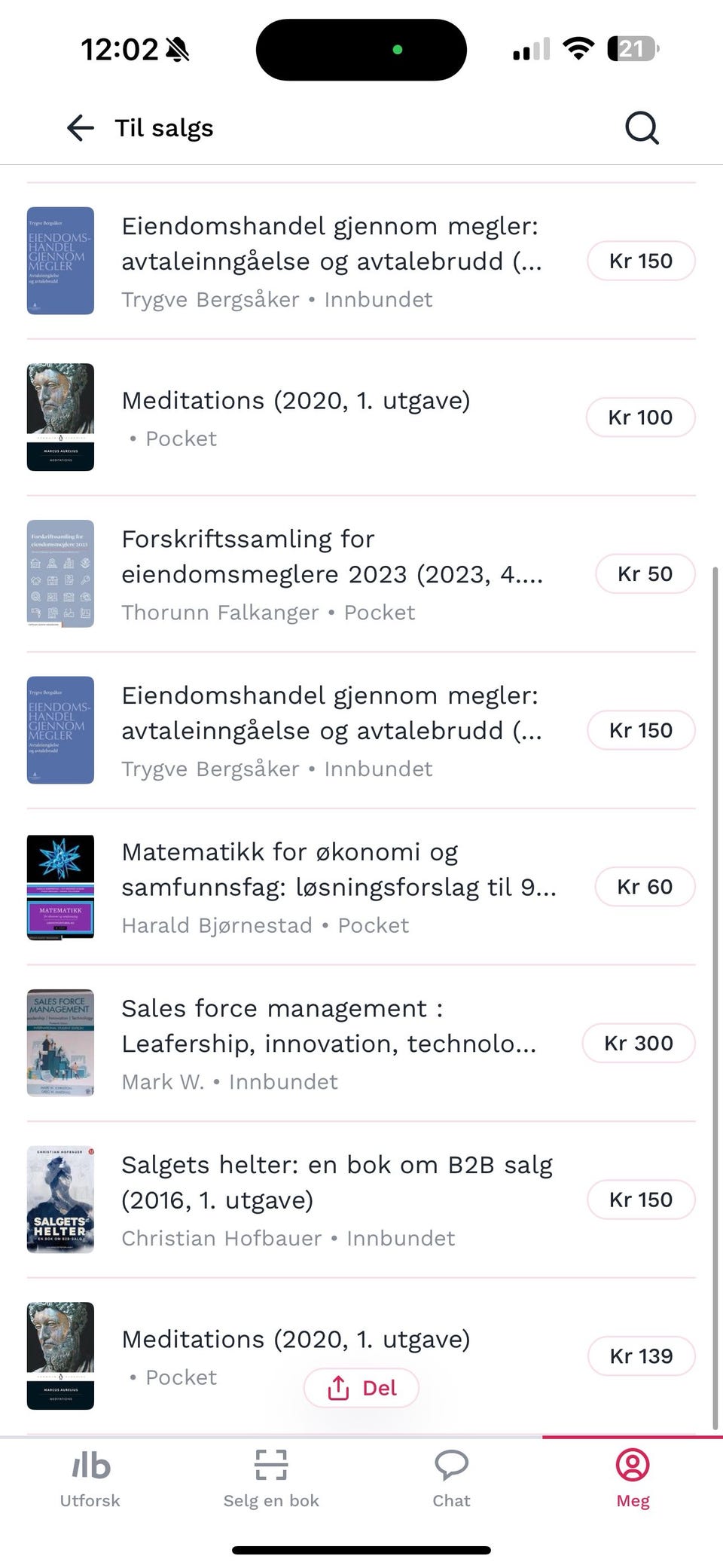Open Salgets helter book cover thumbnail
This screenshot has width=723, height=1568.
pos(60,1200)
